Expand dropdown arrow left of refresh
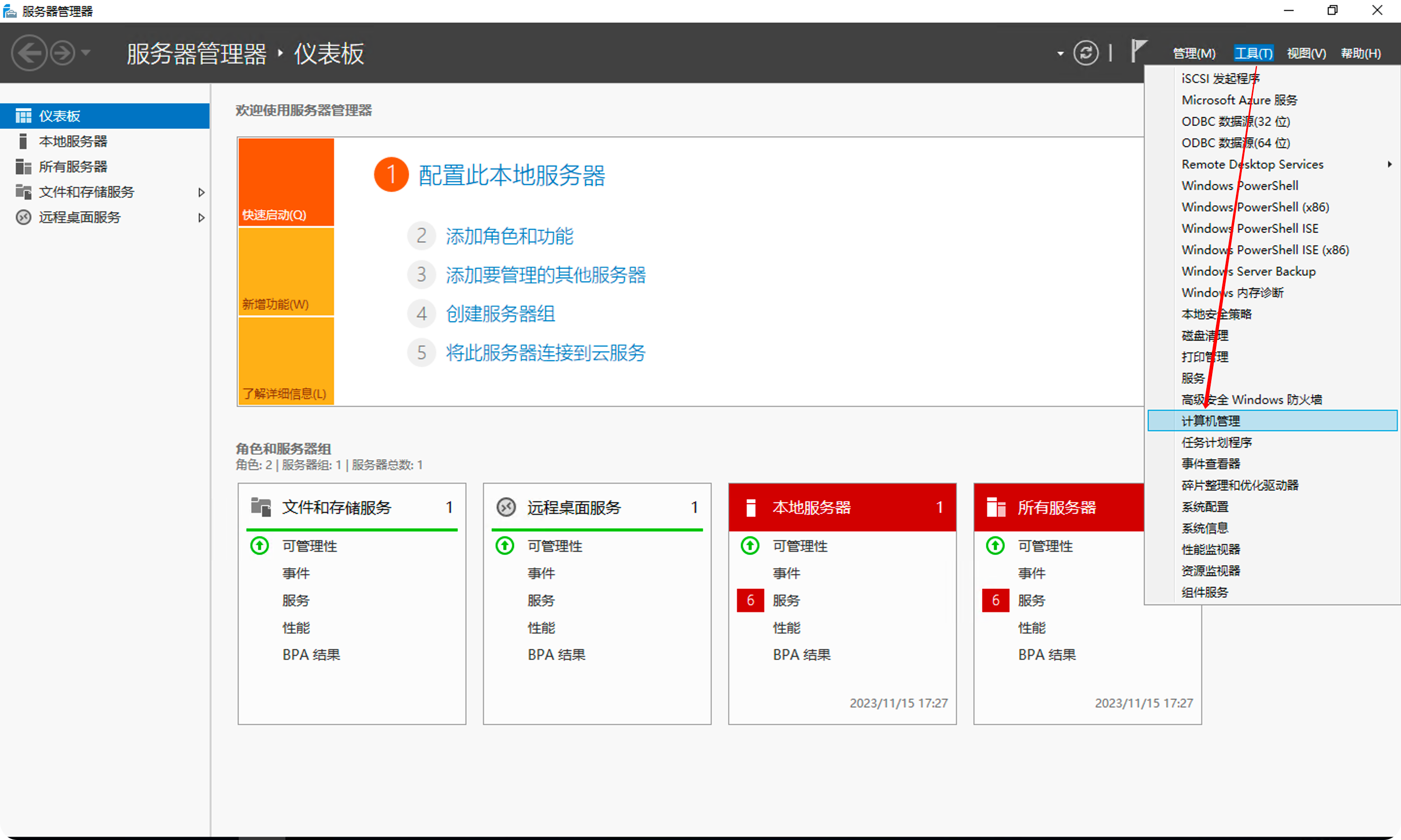The width and height of the screenshot is (1401, 840). point(1060,54)
